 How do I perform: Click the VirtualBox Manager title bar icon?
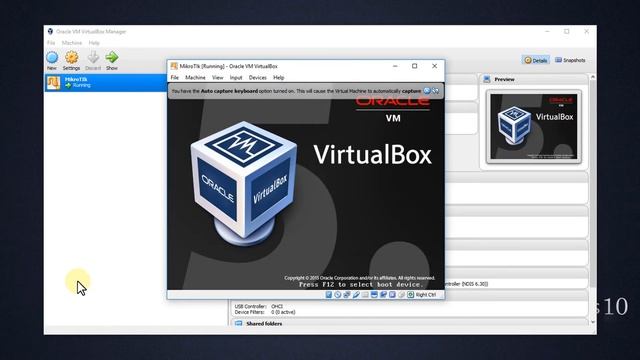pos(50,31)
